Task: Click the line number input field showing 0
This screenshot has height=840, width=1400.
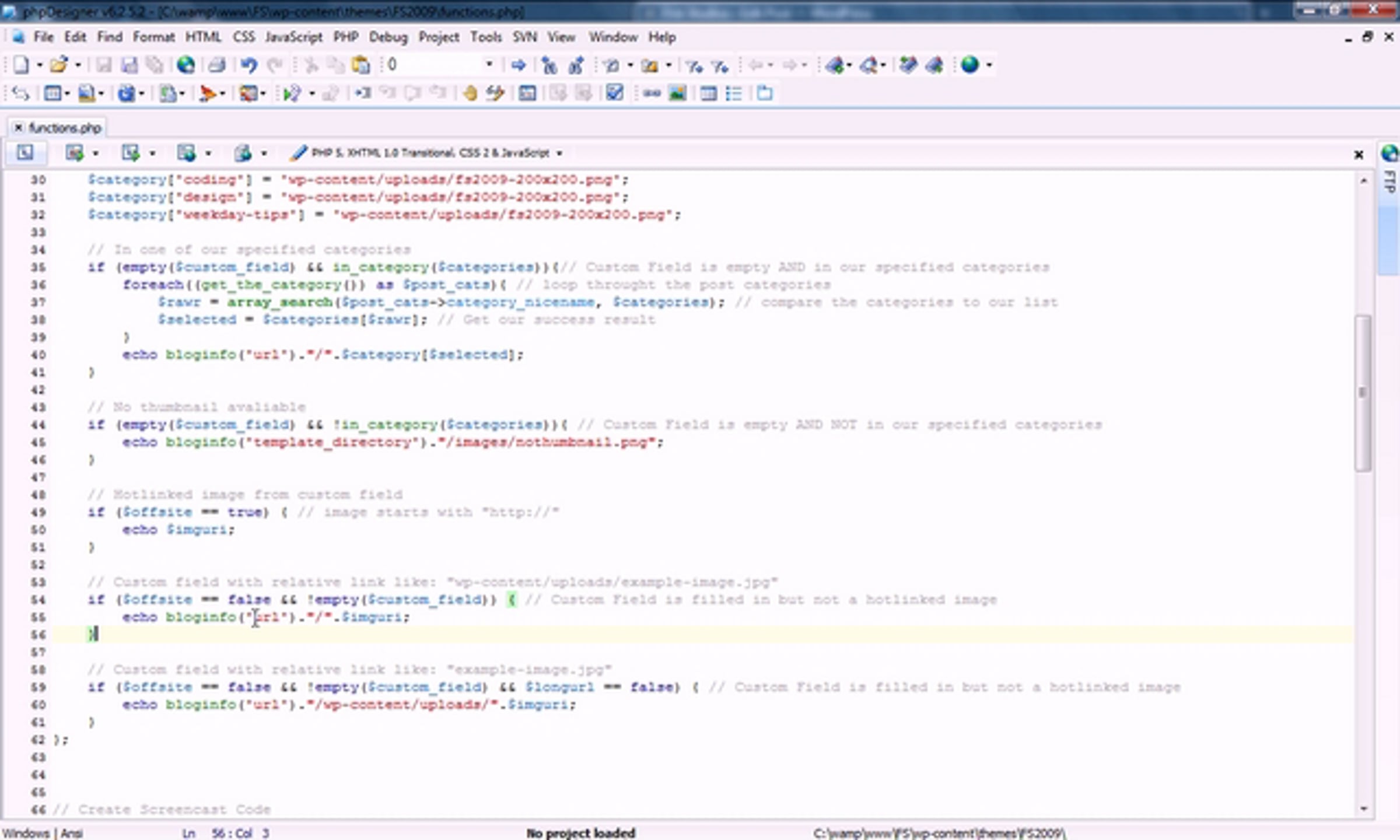Action: point(433,65)
